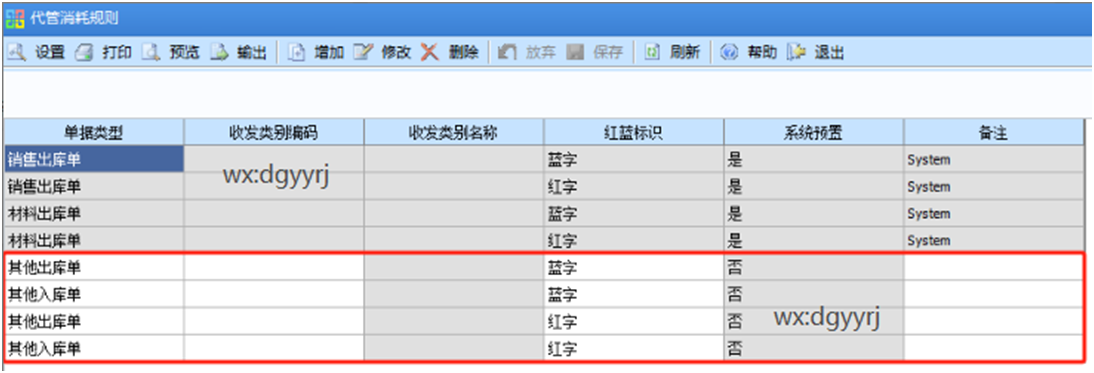Click the 红蓝标识 column header
The width and height of the screenshot is (1094, 373).
(634, 132)
